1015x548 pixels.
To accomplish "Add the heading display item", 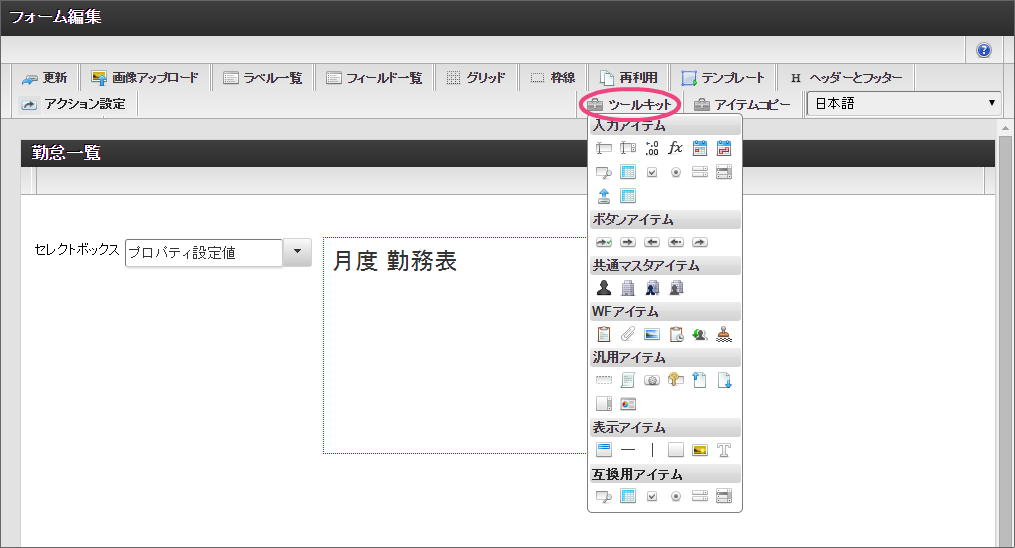I will (603, 450).
